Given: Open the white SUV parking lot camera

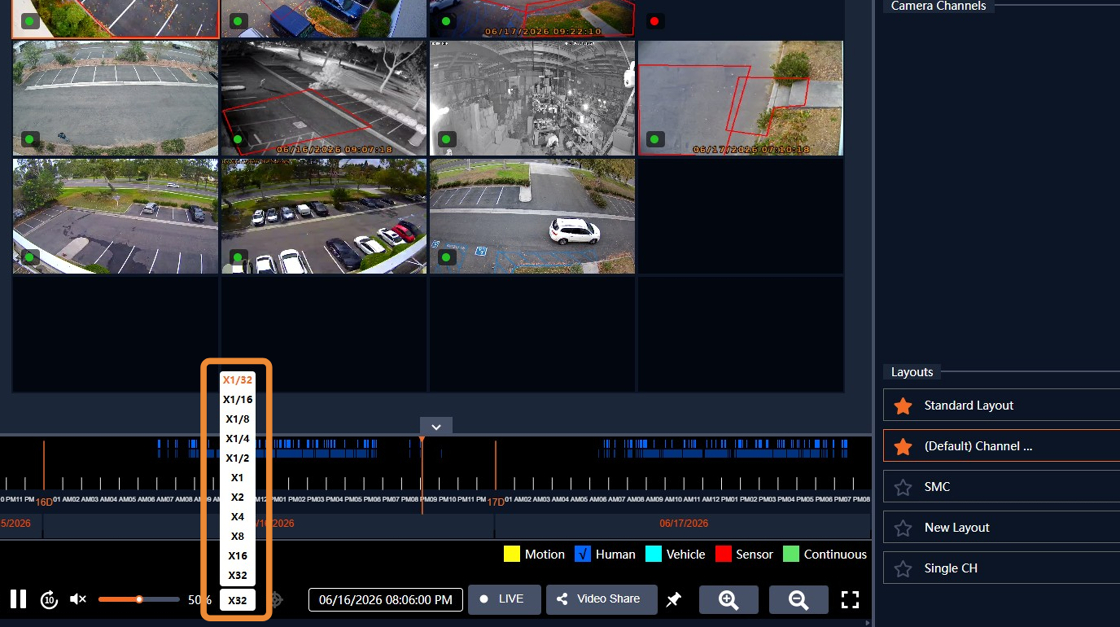Looking at the screenshot, I should click(532, 216).
